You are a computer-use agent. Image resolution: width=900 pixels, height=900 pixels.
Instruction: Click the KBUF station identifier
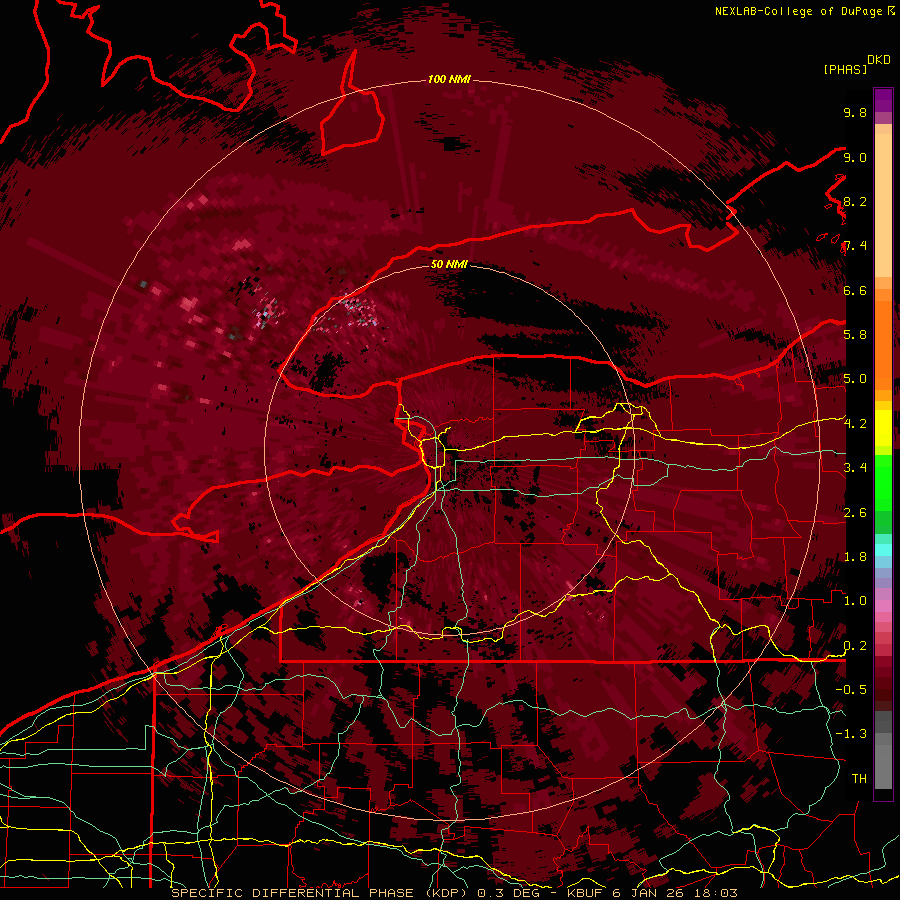[586, 893]
